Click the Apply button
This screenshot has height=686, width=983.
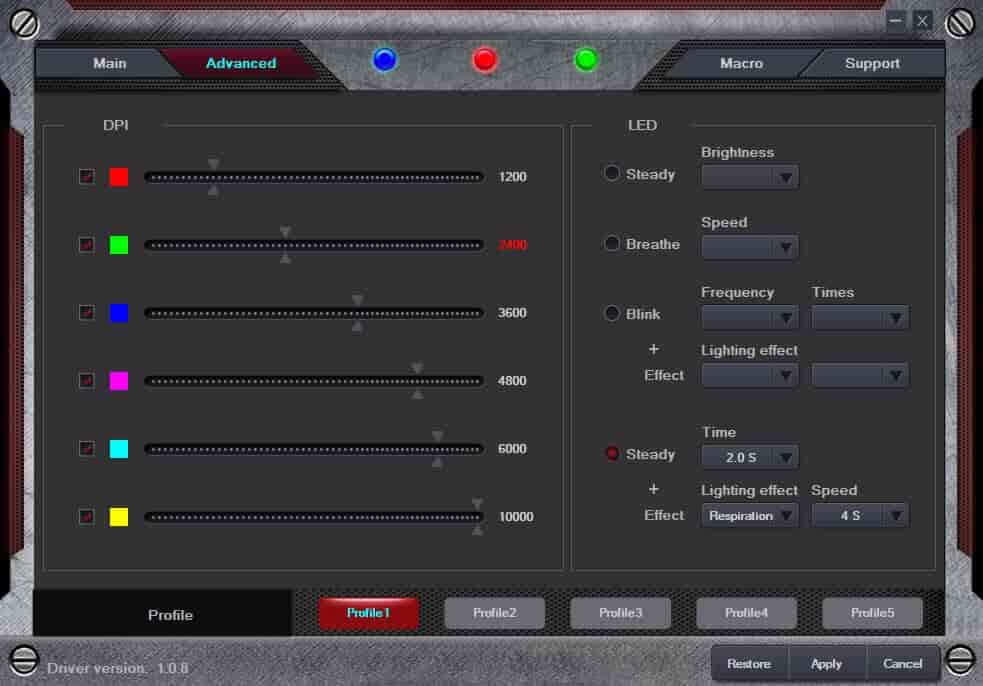click(826, 663)
